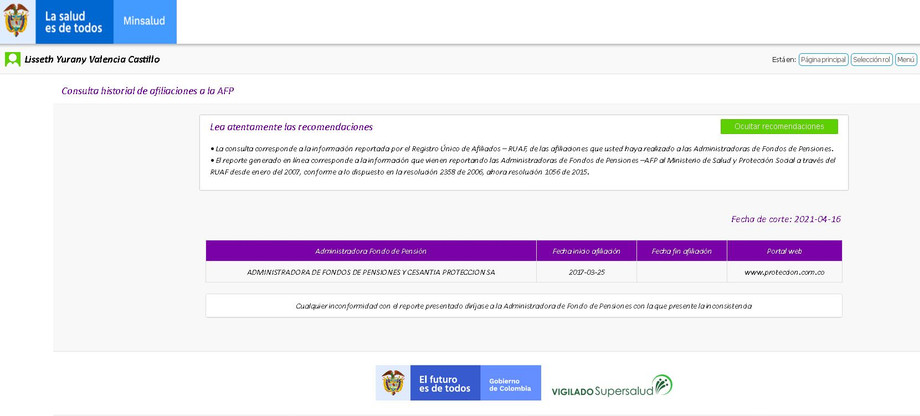Click the 'Fecha fin afiliación' column header

[681, 251]
